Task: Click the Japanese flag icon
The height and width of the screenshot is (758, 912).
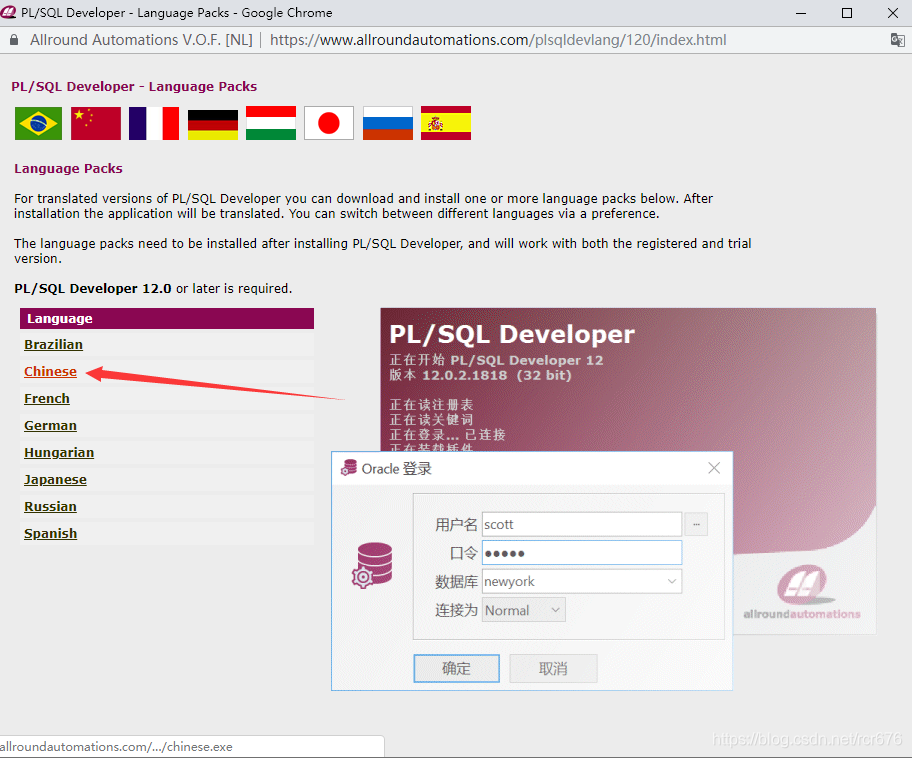Action: 329,123
